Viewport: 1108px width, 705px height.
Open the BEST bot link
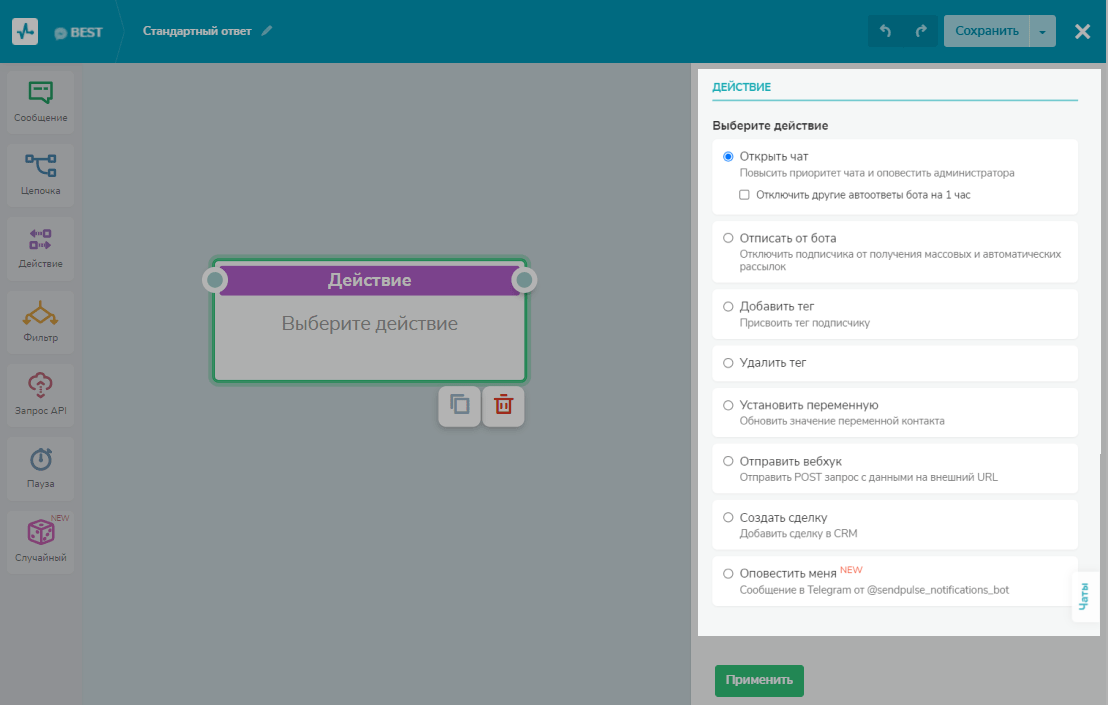[x=78, y=32]
